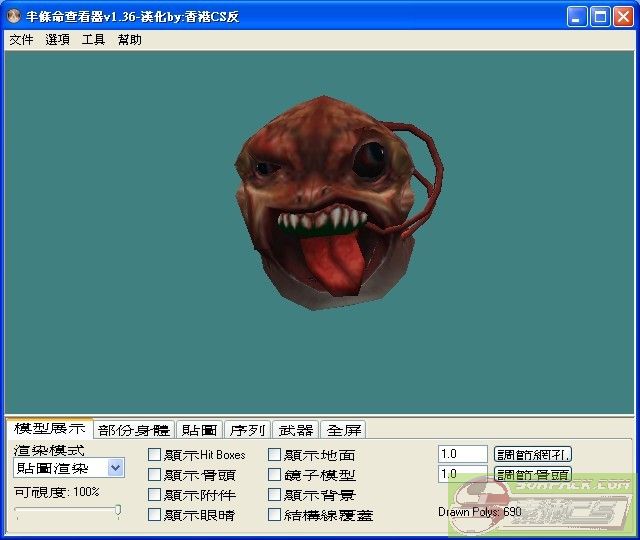640x540 pixels.
Task: Select the 全屏 tab
Action: [x=344, y=430]
